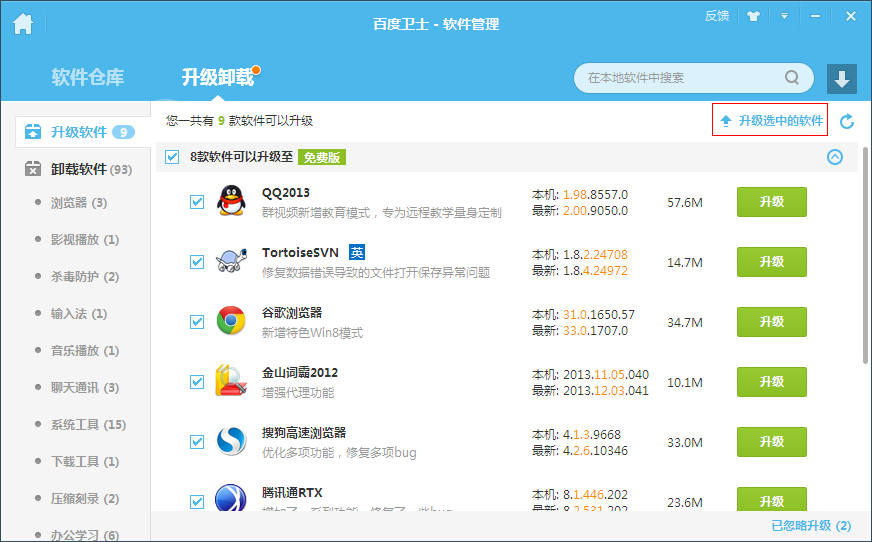Image resolution: width=872 pixels, height=542 pixels.
Task: Open the skin (shirt) icon
Action: 754,16
